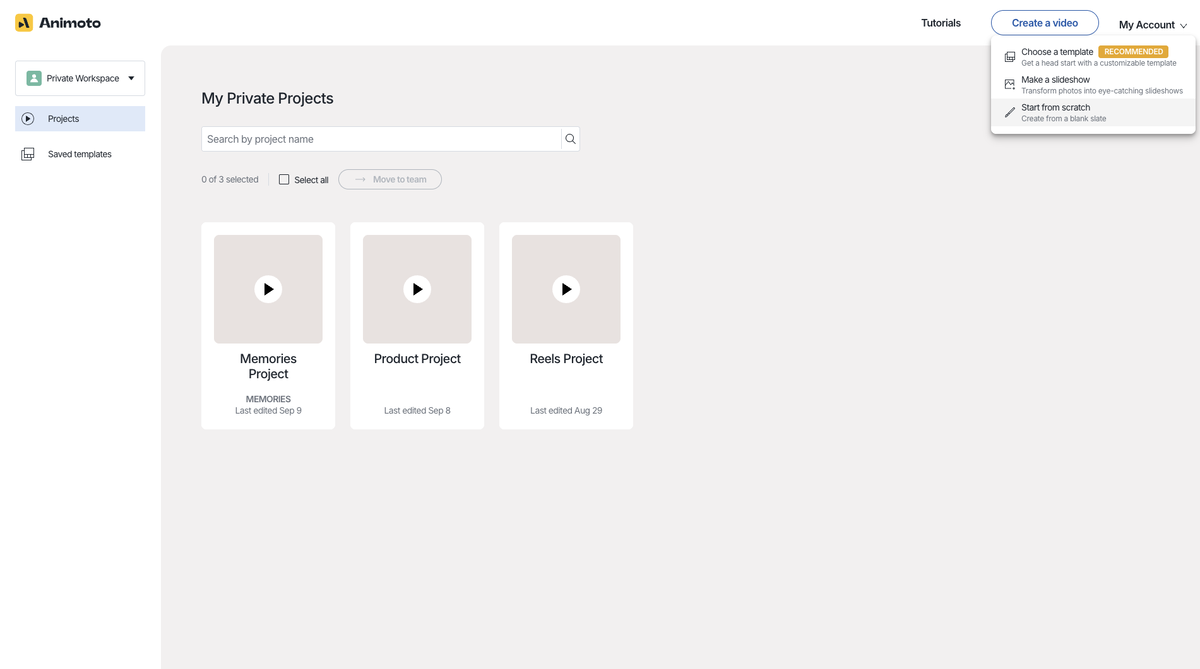Open the Tutorials menu item

pyautogui.click(x=940, y=22)
